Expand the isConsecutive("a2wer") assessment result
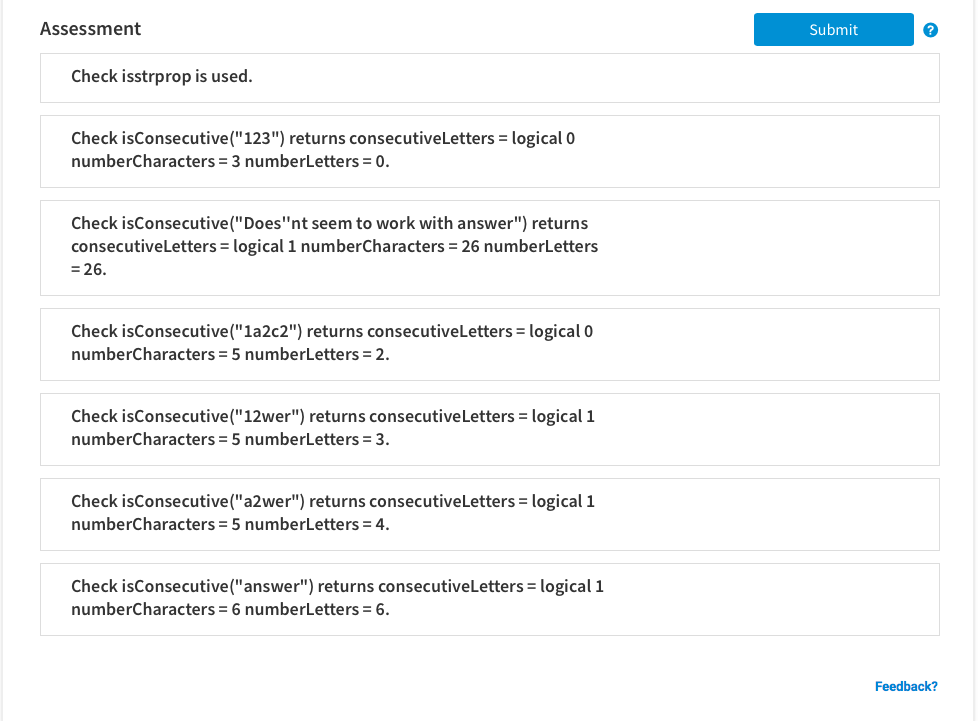The height and width of the screenshot is (721, 978). point(489,513)
